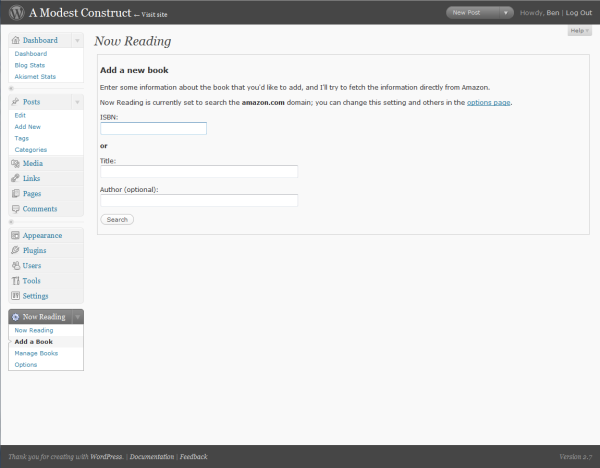Click the Links chain icon
Viewport: 600px width, 468px height.
click(x=16, y=178)
